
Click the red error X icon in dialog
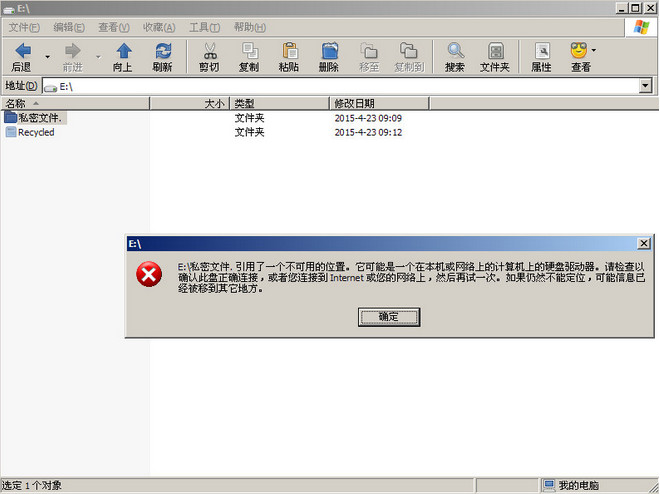(x=149, y=274)
